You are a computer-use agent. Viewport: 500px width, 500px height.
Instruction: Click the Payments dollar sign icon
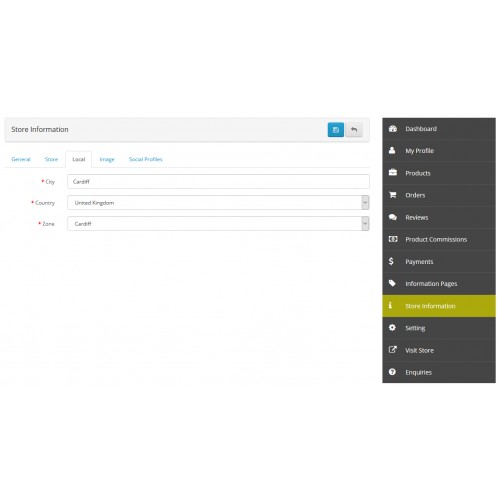coord(391,261)
